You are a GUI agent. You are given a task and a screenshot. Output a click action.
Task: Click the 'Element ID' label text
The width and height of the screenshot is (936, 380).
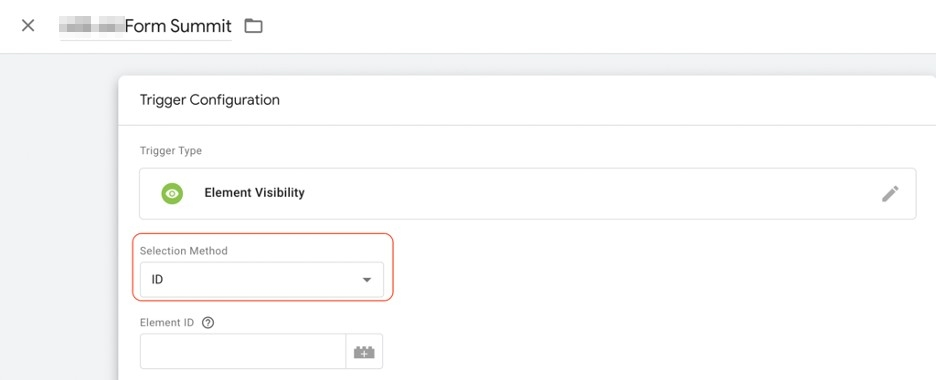pyautogui.click(x=167, y=323)
